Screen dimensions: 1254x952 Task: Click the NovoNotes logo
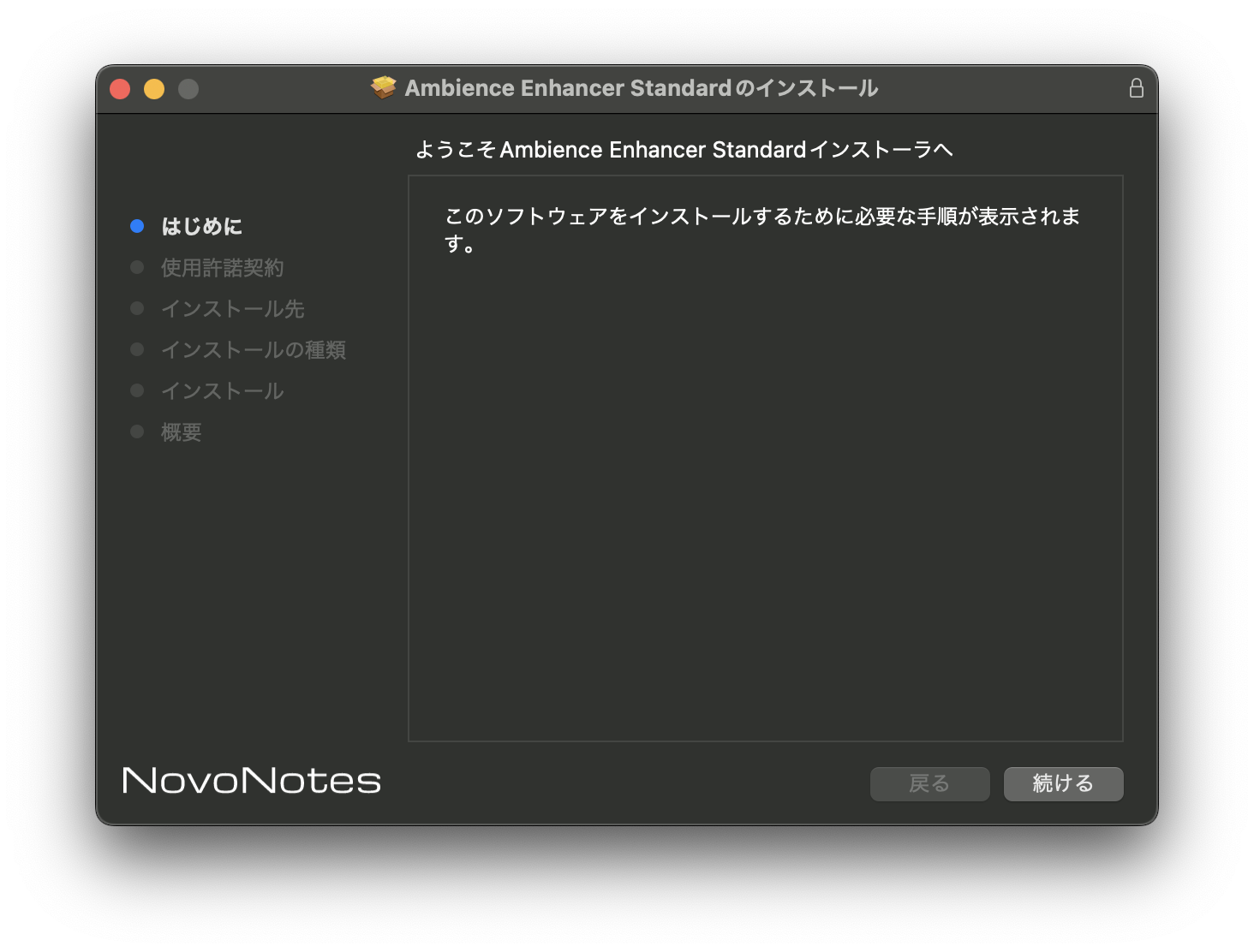251,781
